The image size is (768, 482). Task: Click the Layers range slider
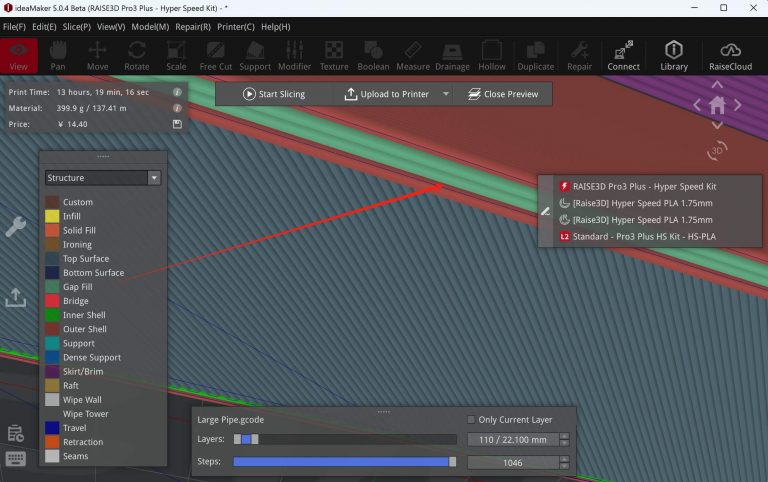pyautogui.click(x=345, y=439)
